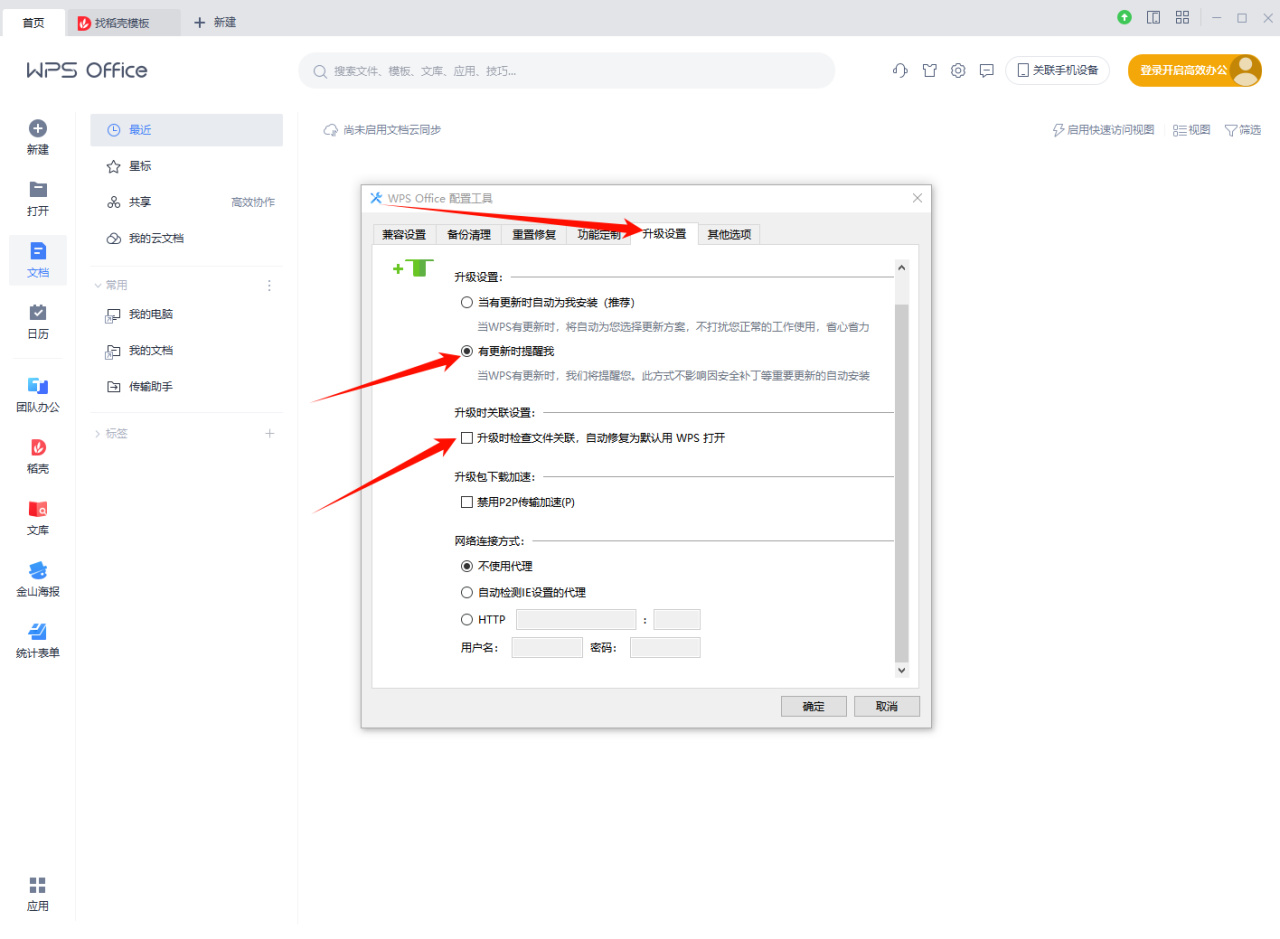Viewport: 1280px width, 939px height.
Task: Switch to the 备份清理 tab
Action: point(468,235)
